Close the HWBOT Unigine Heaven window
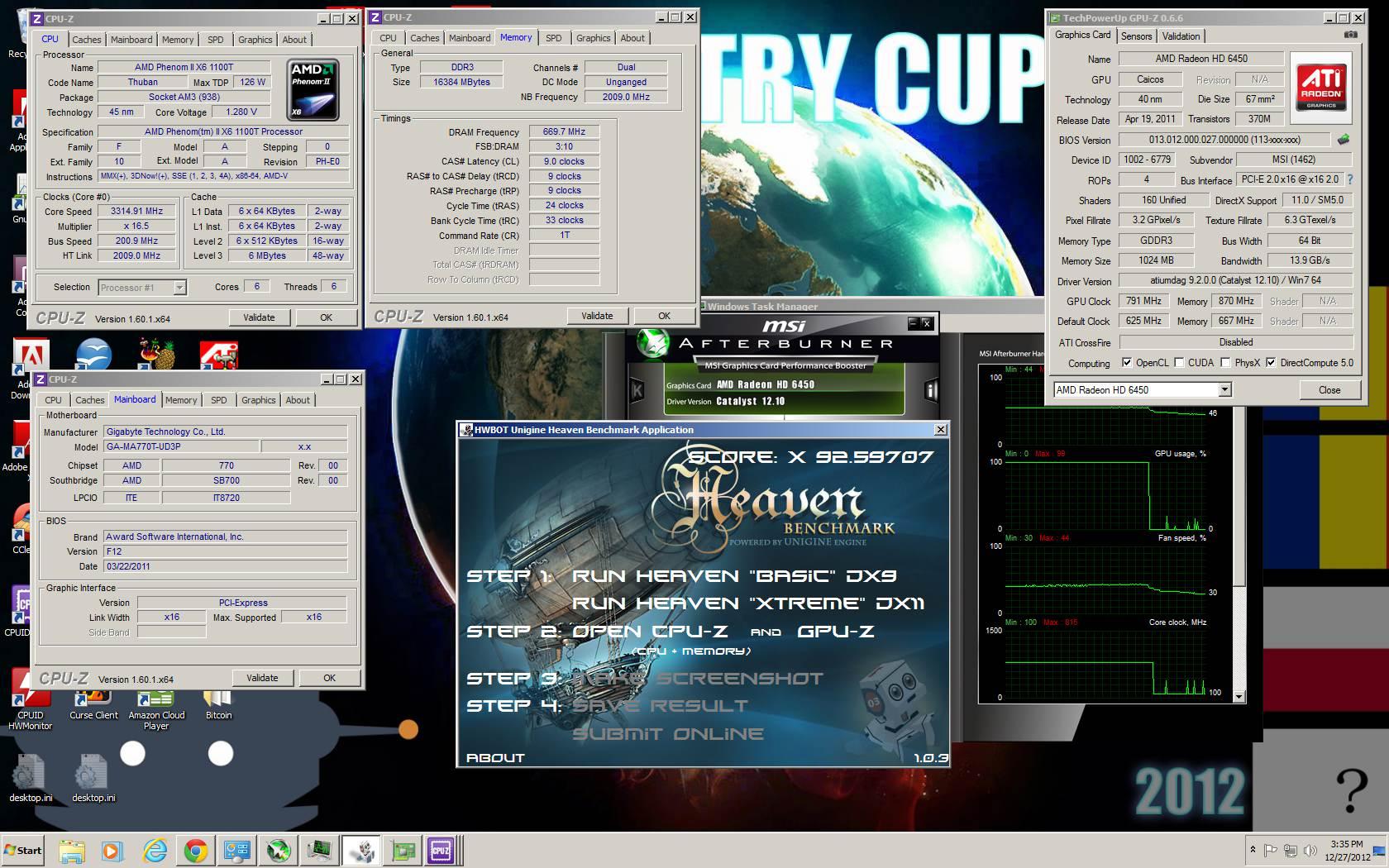Image resolution: width=1389 pixels, height=868 pixels. 940,429
